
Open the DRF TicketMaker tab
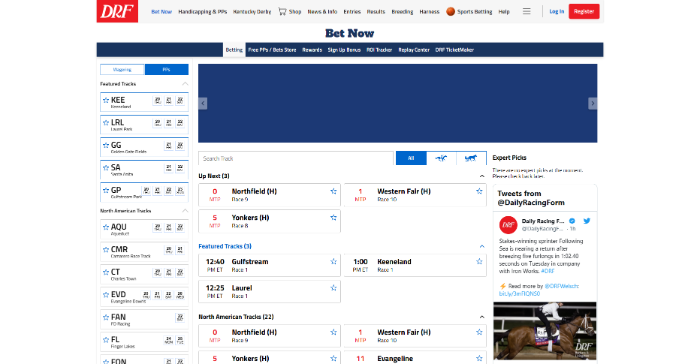454,50
